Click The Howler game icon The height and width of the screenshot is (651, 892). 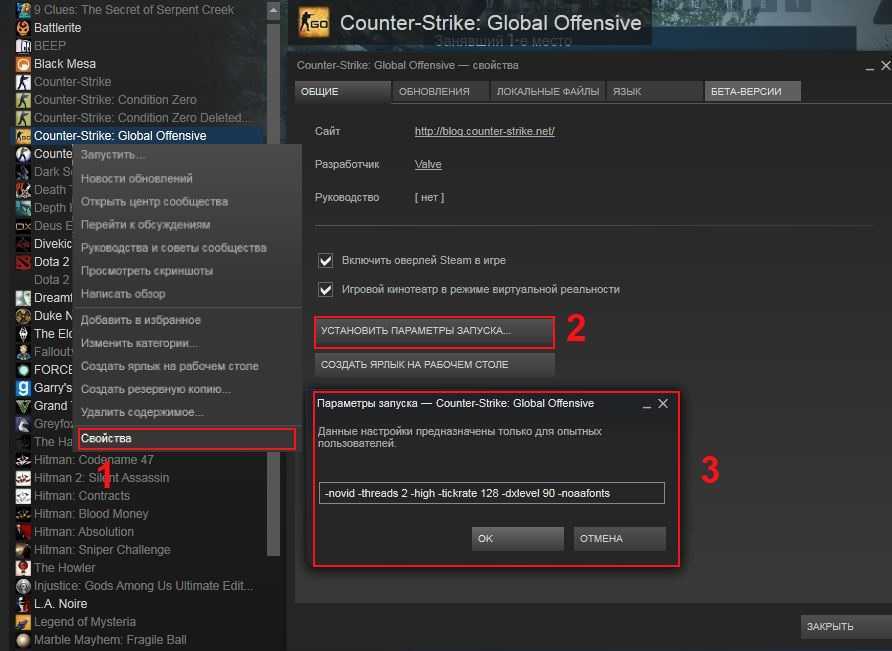pyautogui.click(x=23, y=567)
